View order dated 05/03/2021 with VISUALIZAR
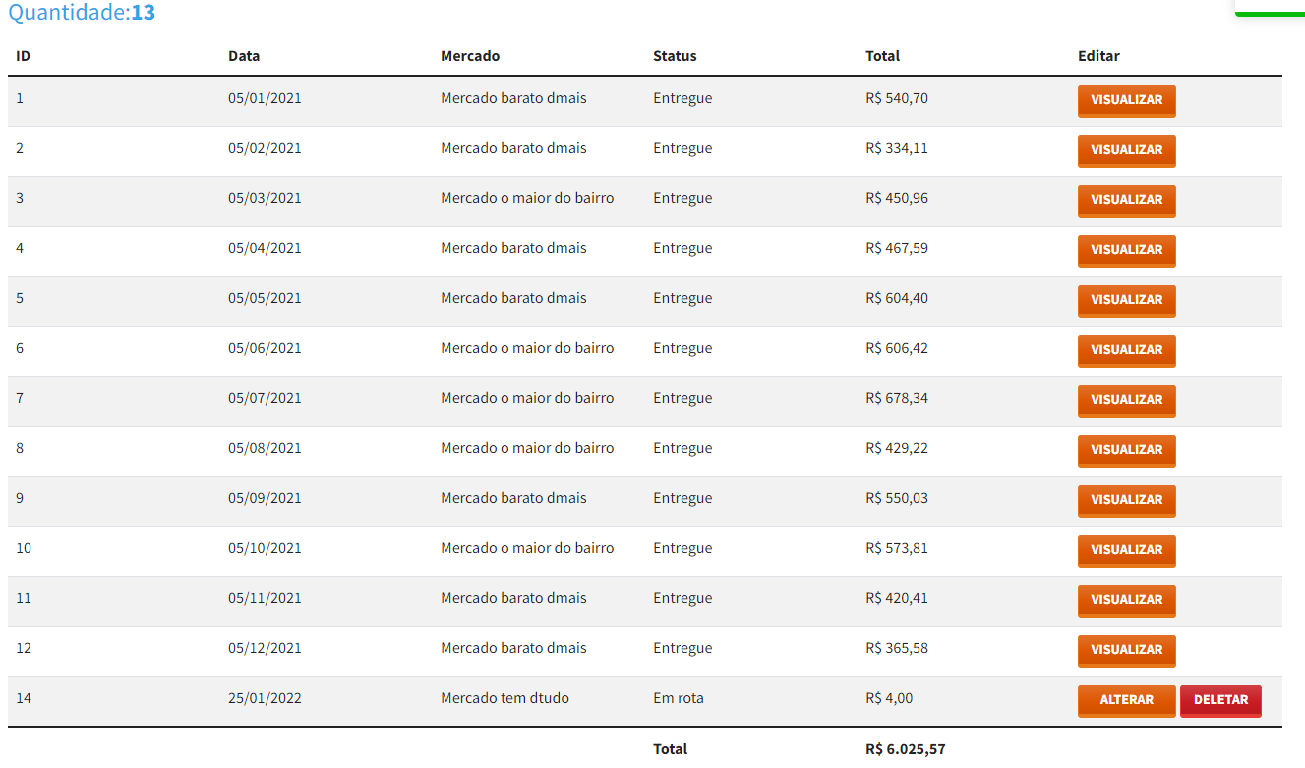This screenshot has width=1305, height=768. 1126,201
